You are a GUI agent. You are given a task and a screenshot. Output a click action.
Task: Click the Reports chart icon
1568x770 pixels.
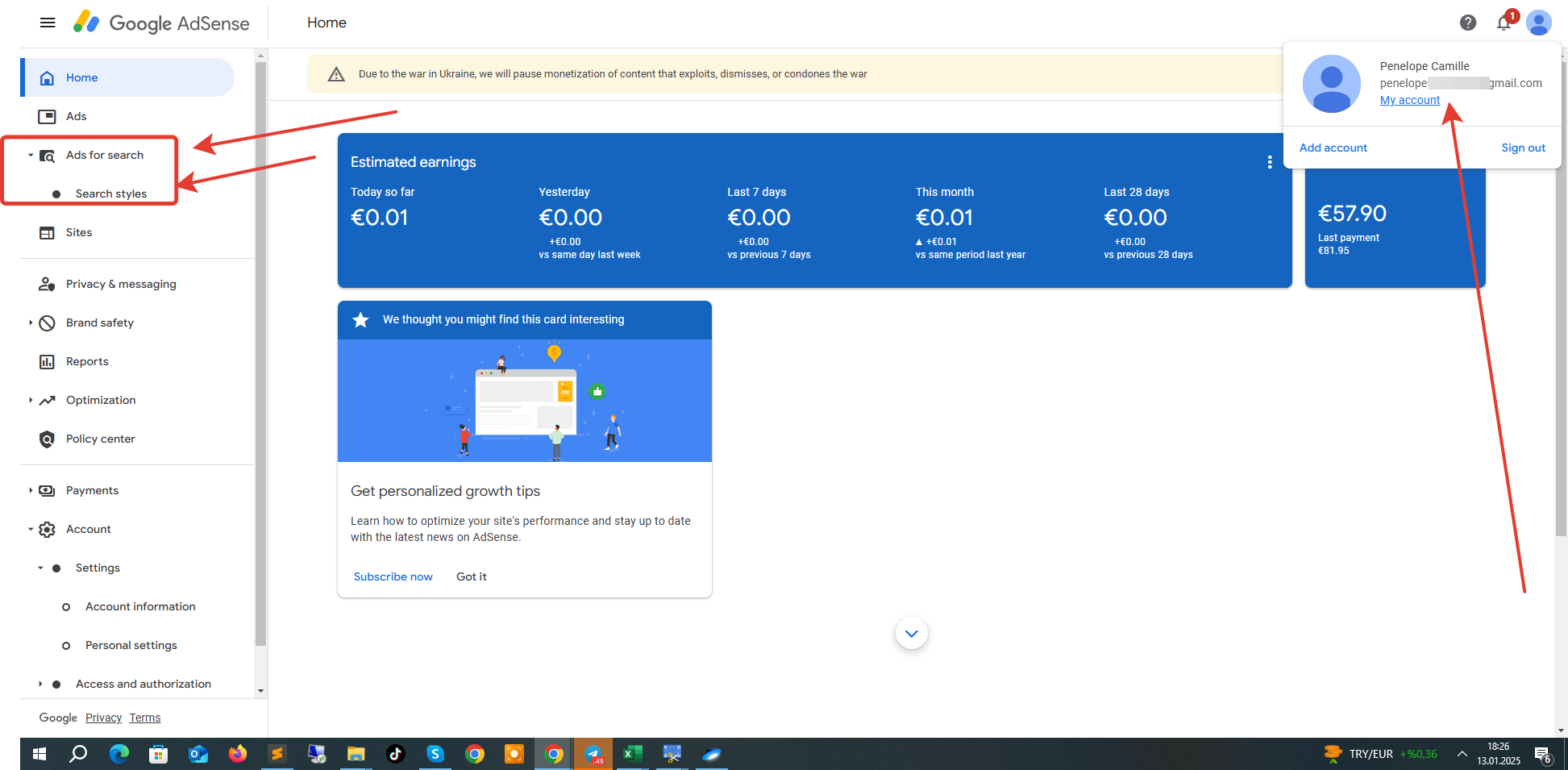47,361
